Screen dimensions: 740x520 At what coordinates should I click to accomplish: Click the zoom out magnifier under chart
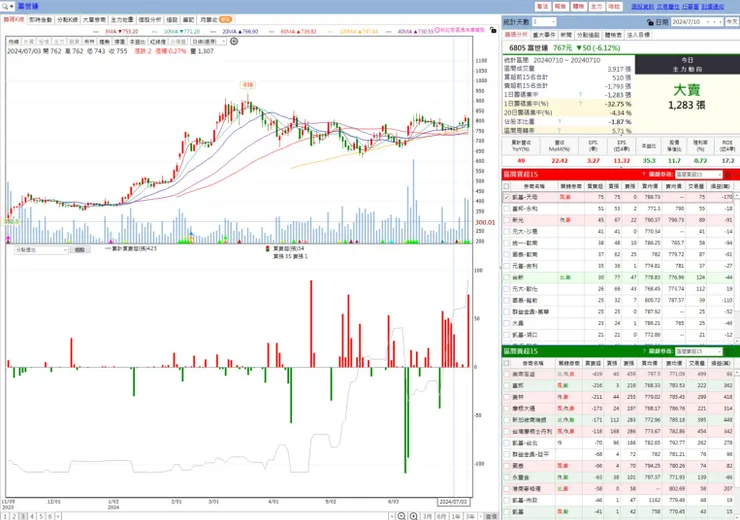[401, 516]
